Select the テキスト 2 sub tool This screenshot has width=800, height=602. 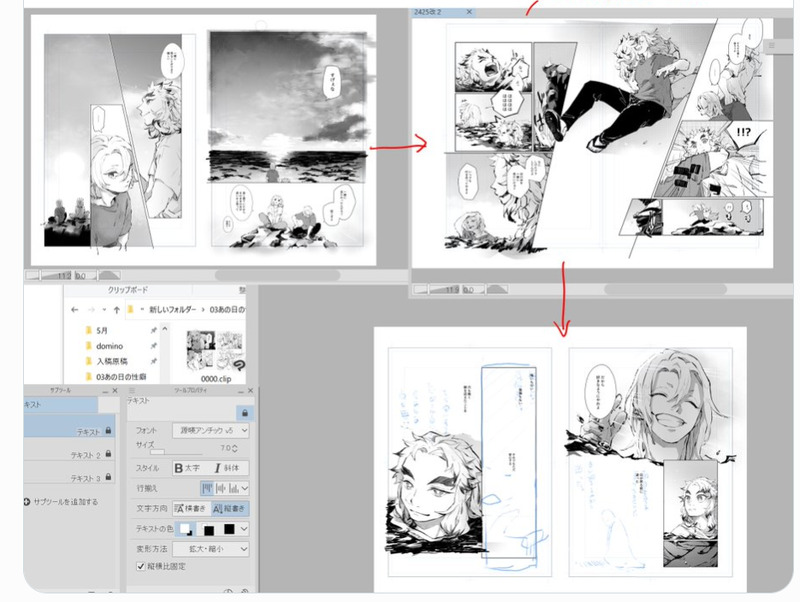(x=69, y=450)
